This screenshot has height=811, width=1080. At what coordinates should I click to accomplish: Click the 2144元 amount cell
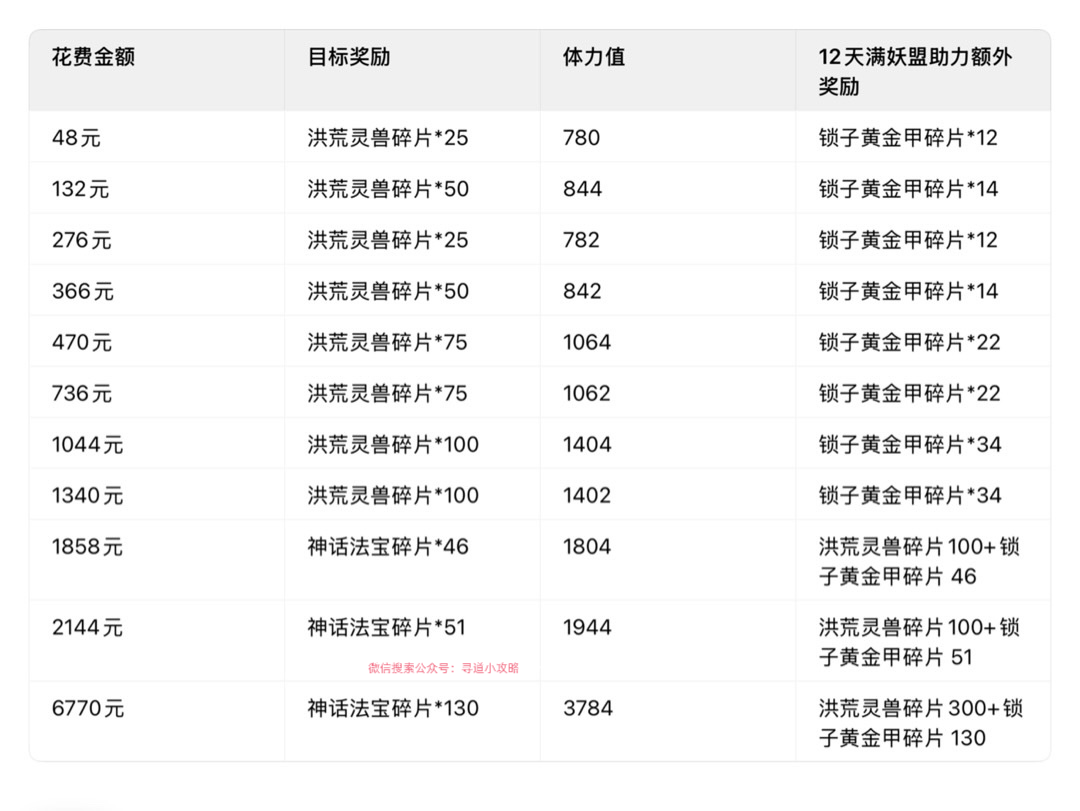point(88,628)
